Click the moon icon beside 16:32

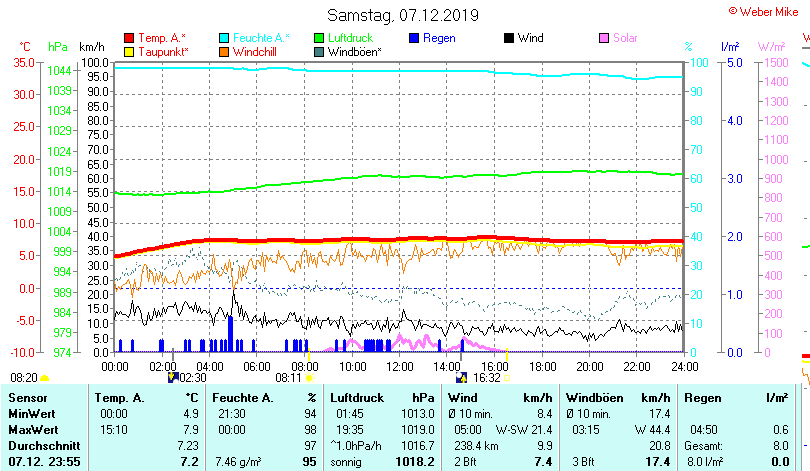tap(461, 378)
